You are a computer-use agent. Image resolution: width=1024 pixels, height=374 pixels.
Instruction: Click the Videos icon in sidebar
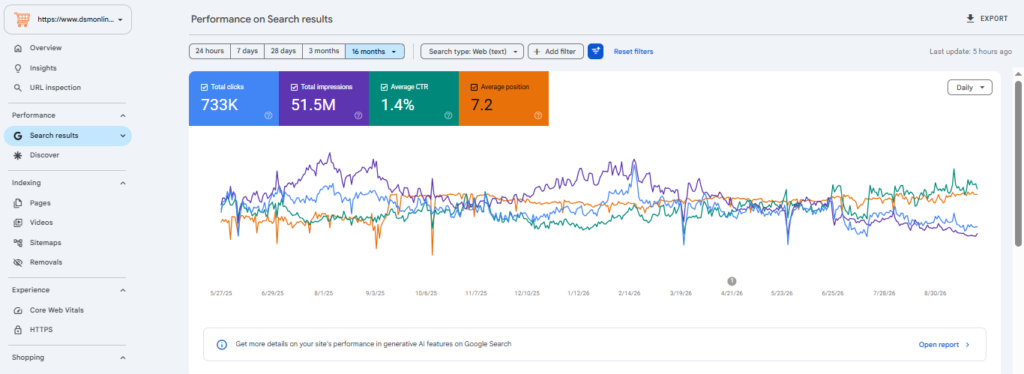point(18,223)
